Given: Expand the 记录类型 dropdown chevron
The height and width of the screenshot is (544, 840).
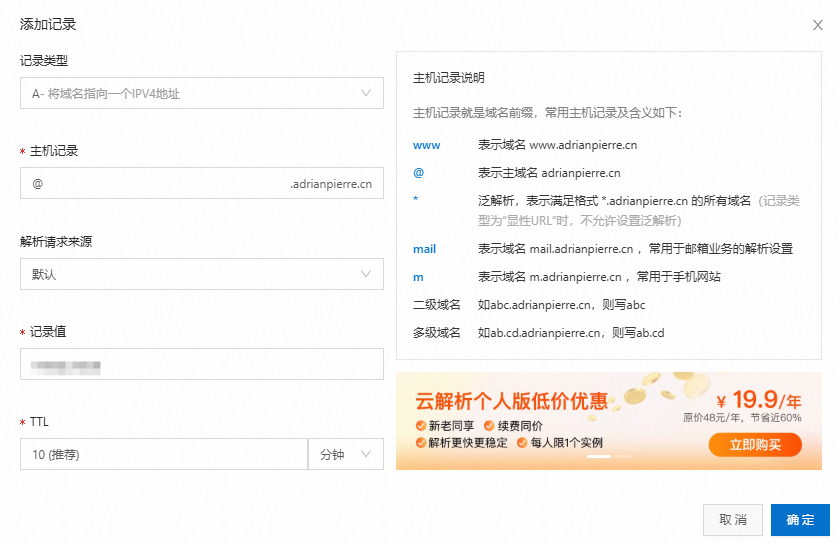Looking at the screenshot, I should (365, 94).
